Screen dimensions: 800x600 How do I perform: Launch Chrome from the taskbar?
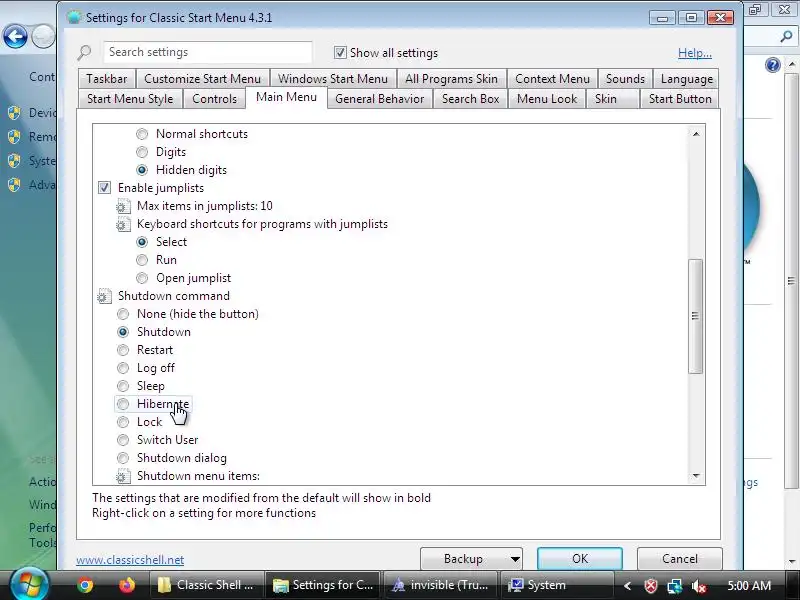(85, 585)
